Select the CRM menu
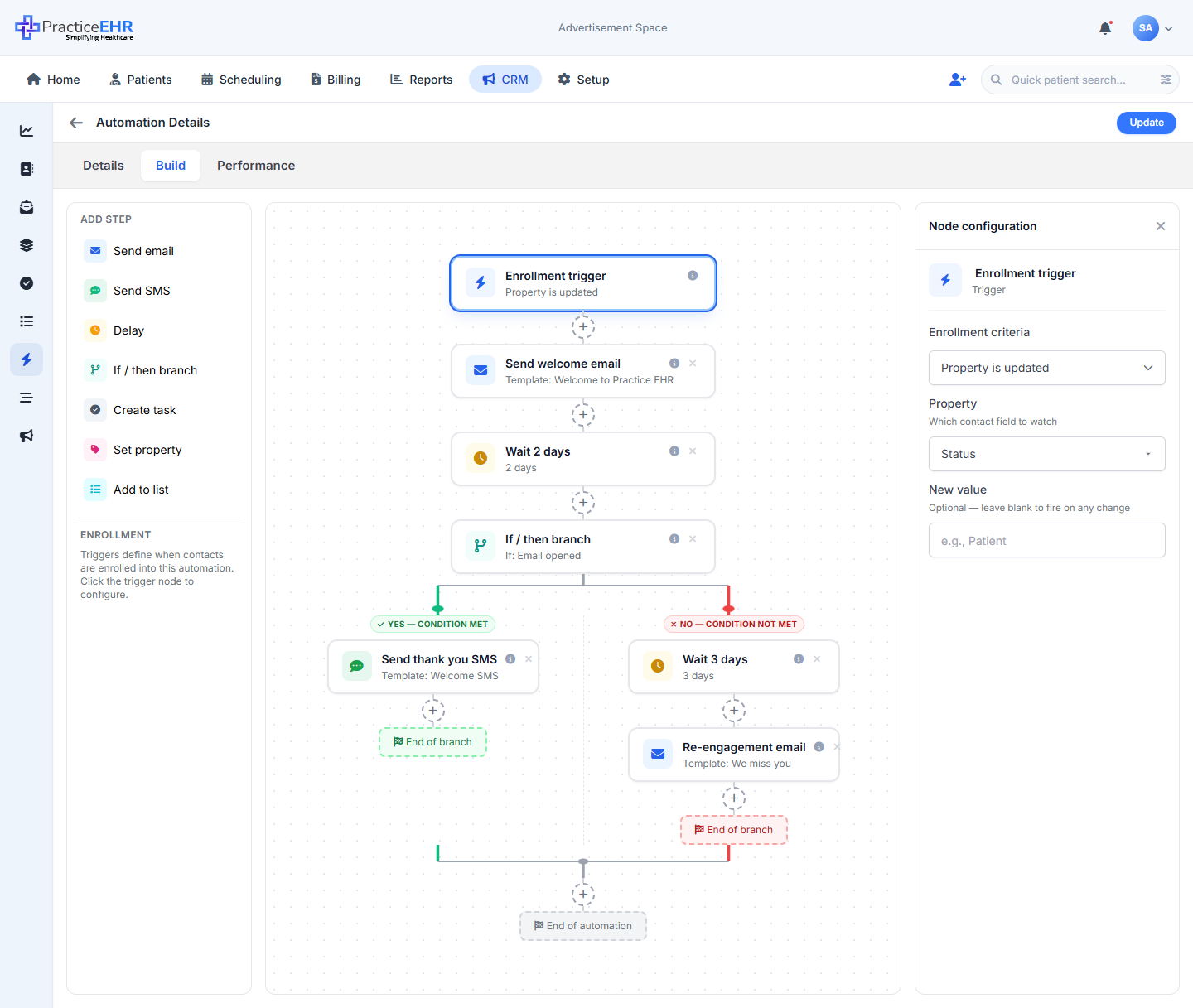Screen dimensions: 1193x1008 tap(505, 80)
